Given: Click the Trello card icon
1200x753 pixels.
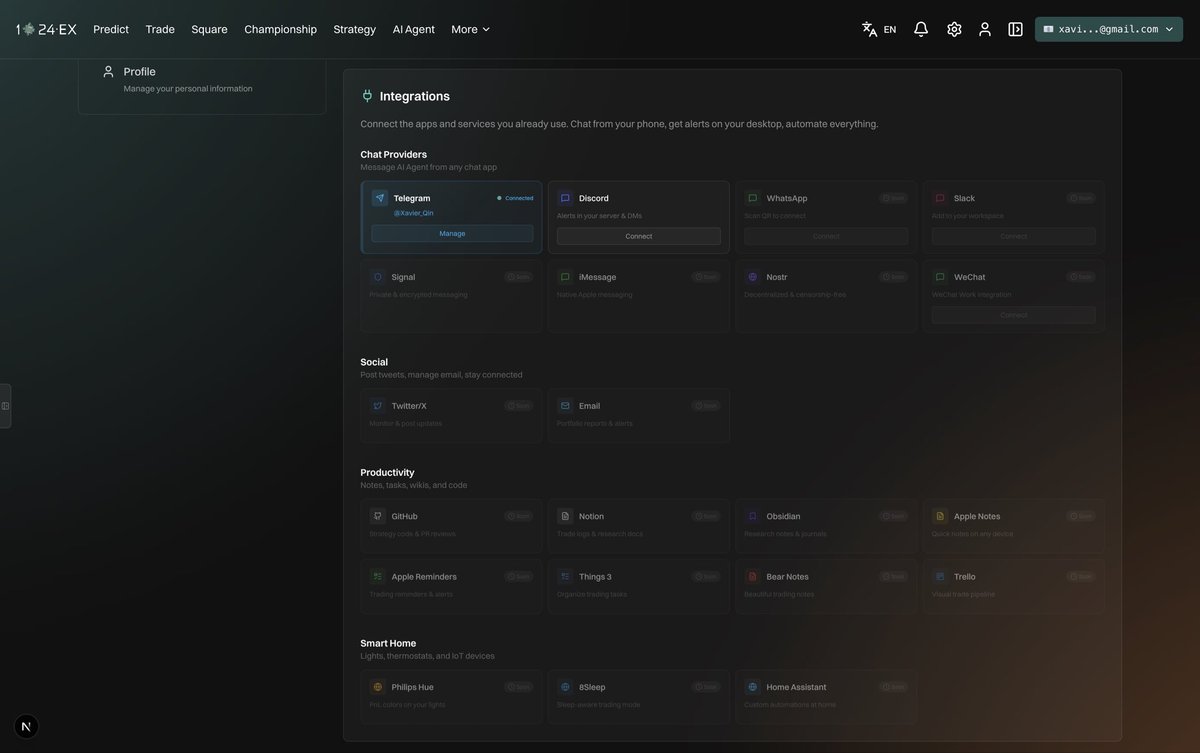Looking at the screenshot, I should click(x=940, y=577).
